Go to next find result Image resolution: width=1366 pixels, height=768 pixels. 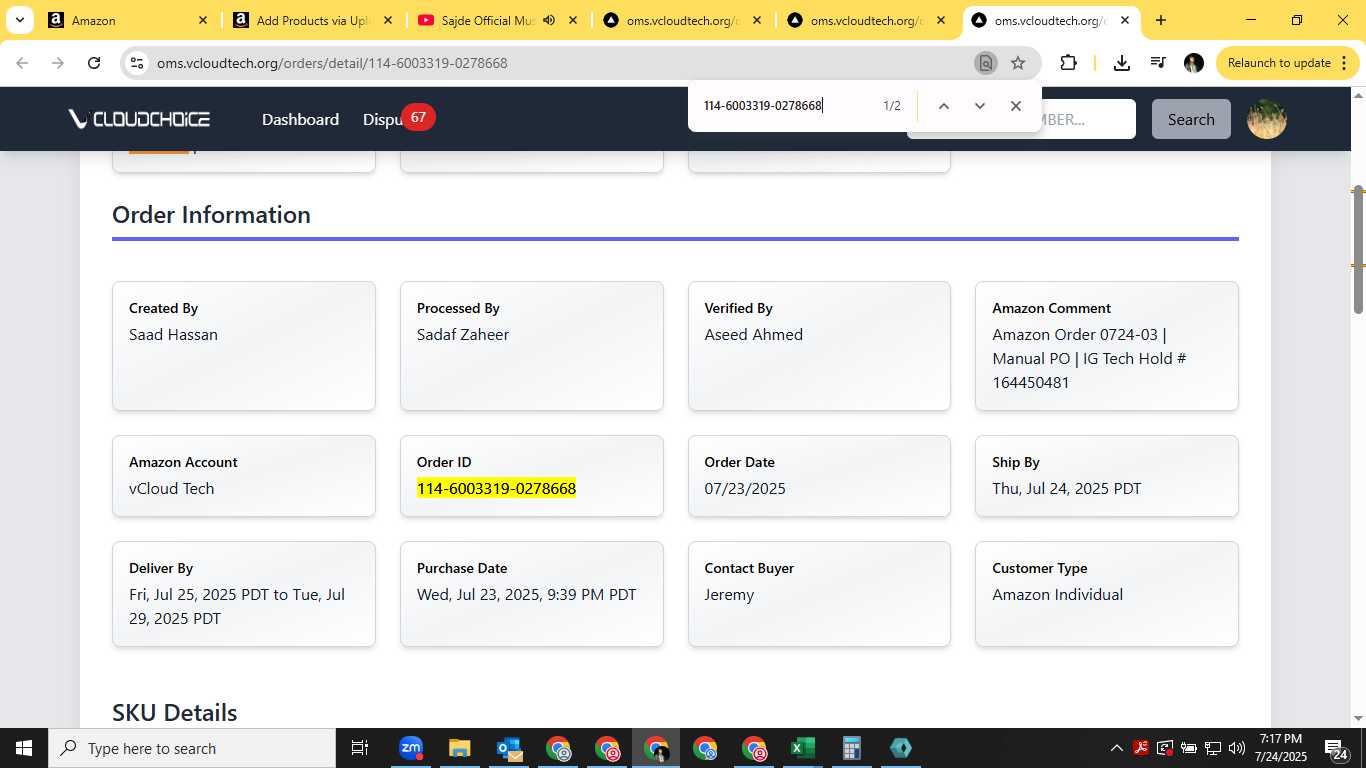click(x=980, y=106)
